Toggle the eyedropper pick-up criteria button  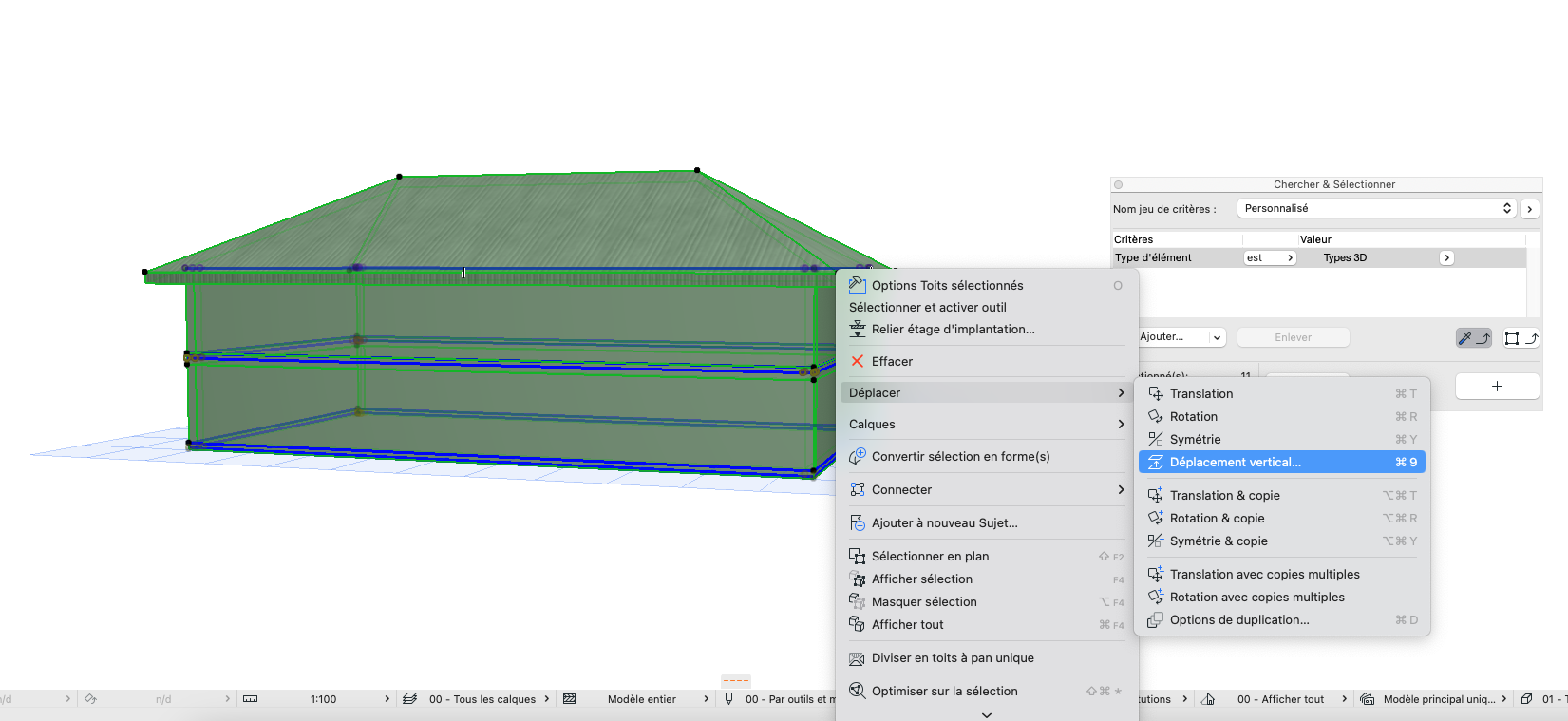(x=1474, y=337)
